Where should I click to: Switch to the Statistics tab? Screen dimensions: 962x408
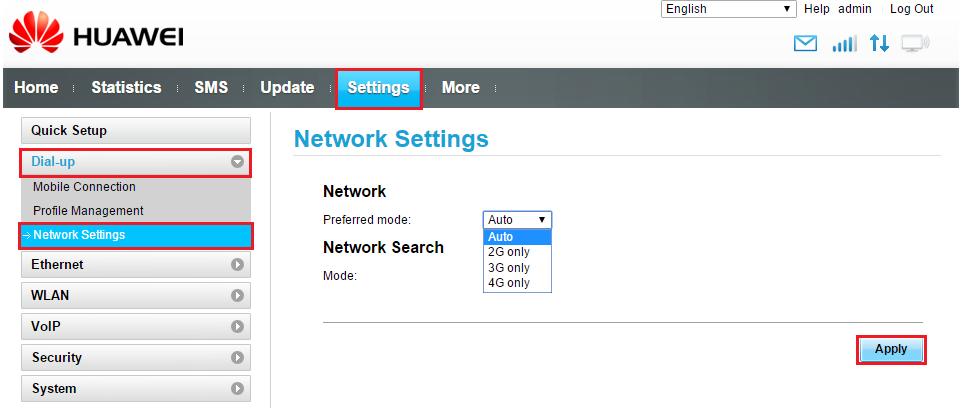[126, 88]
